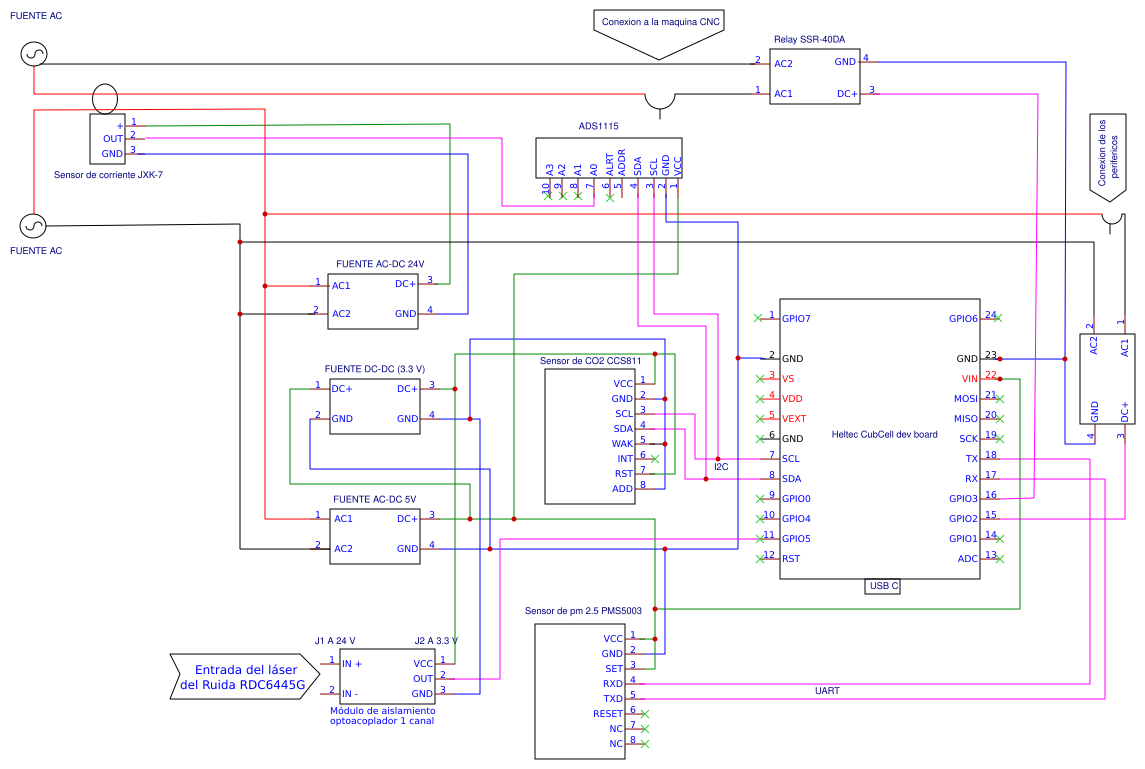Click the FUENTE AC-DC 24V supply block
The width and height of the screenshot is (1145, 769).
tap(375, 299)
